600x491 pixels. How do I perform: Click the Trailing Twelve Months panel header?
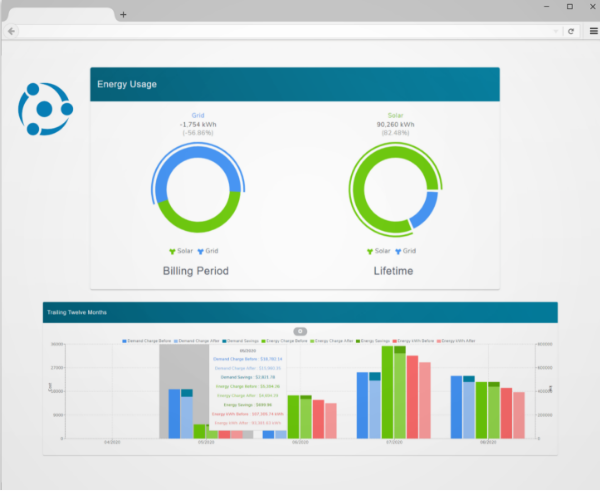(300, 312)
